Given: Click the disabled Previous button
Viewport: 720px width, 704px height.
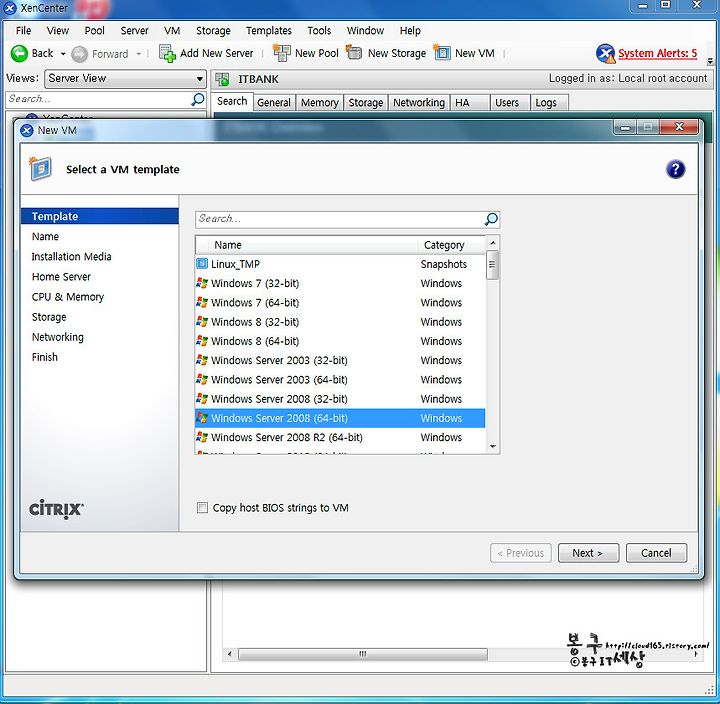Looking at the screenshot, I should pos(521,553).
